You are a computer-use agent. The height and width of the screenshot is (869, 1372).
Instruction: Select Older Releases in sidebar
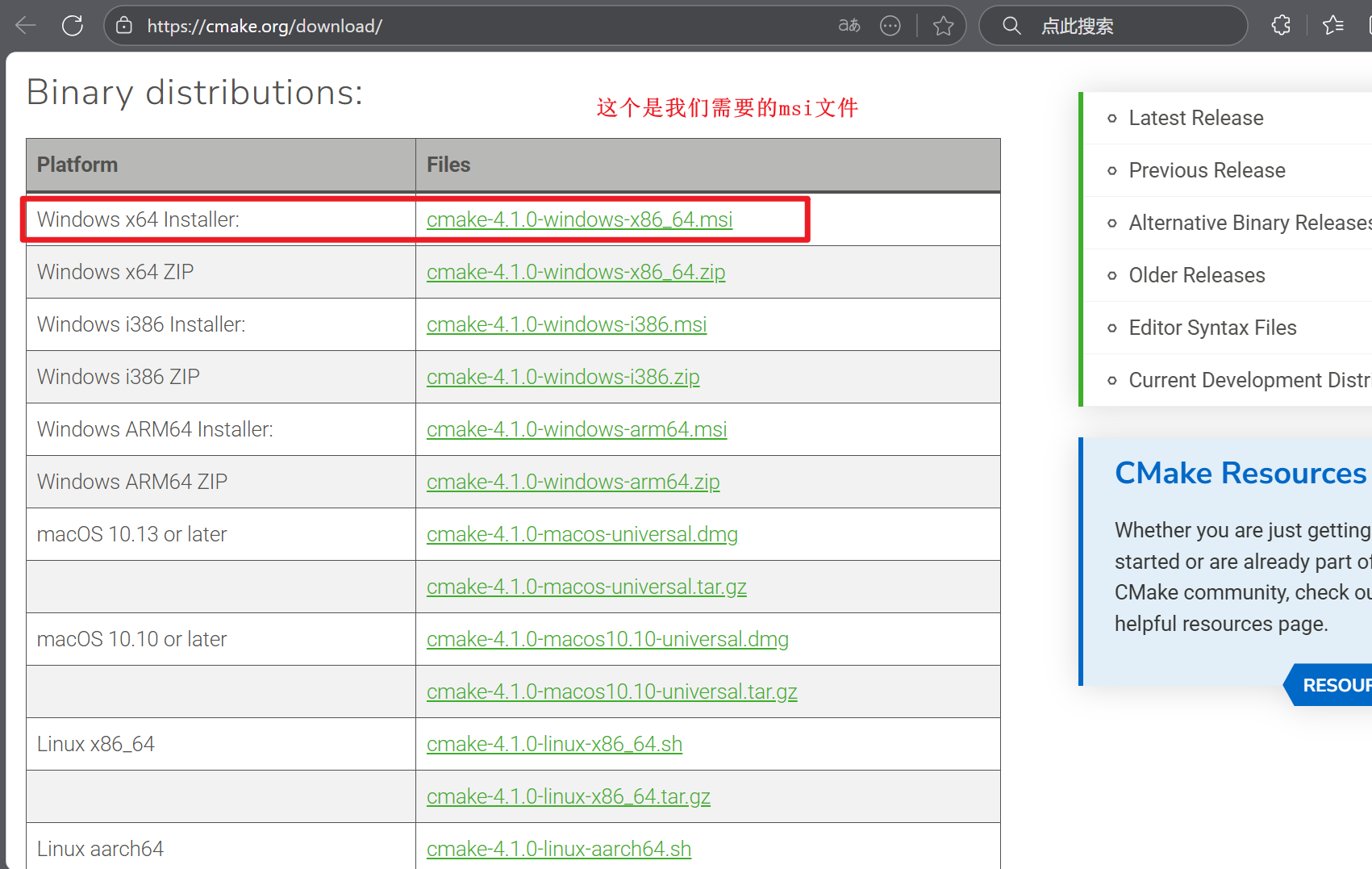point(1196,274)
